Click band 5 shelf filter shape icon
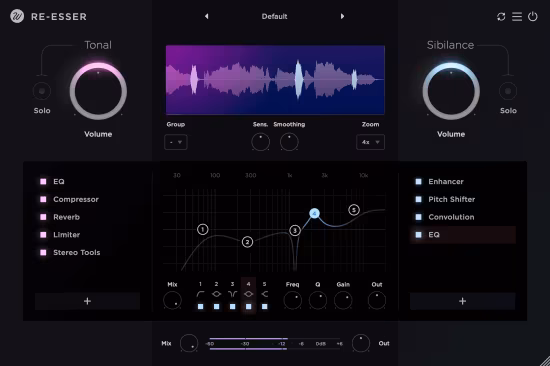Image resolution: width=550 pixels, height=366 pixels. coord(265,294)
